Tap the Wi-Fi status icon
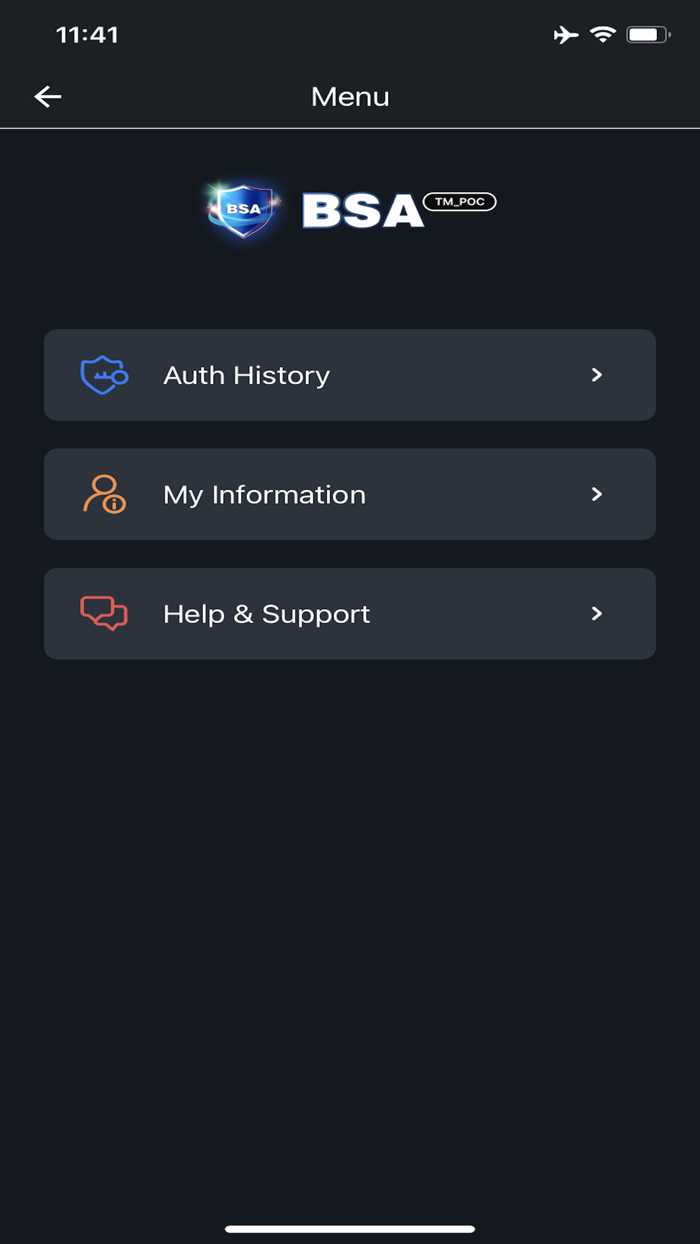The image size is (700, 1244). pyautogui.click(x=602, y=35)
